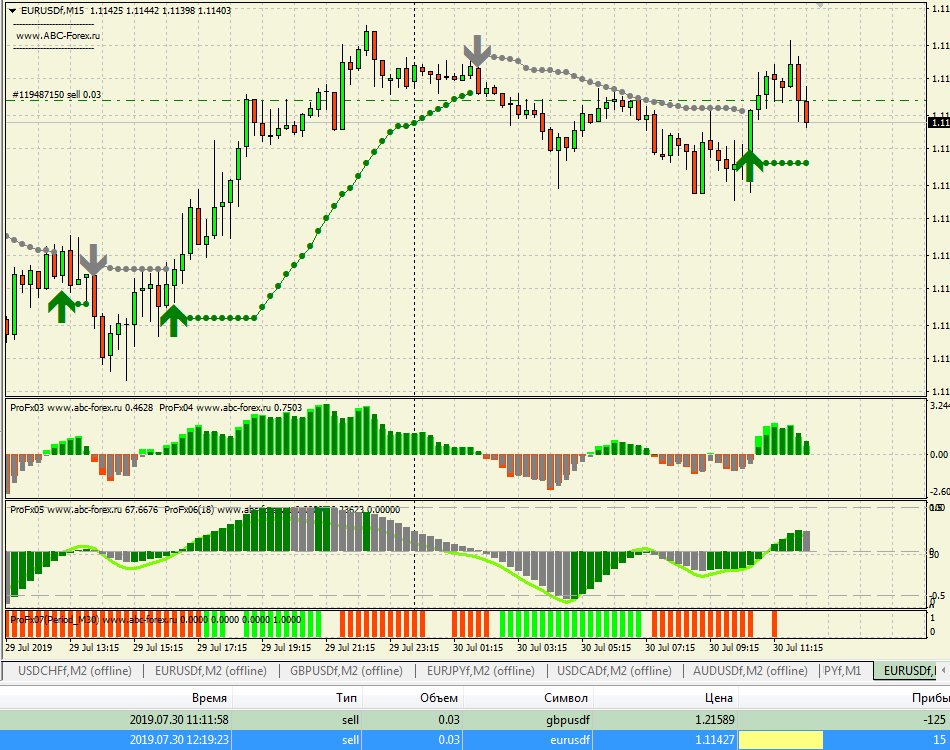
Task: Click the 2019.07.30 12:19:23 time cell
Action: [x=179, y=740]
